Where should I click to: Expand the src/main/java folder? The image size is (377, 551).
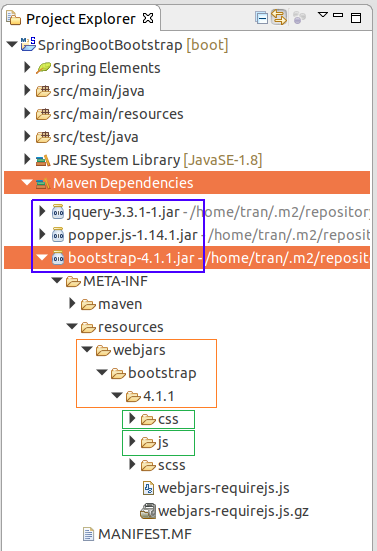click(x=27, y=90)
